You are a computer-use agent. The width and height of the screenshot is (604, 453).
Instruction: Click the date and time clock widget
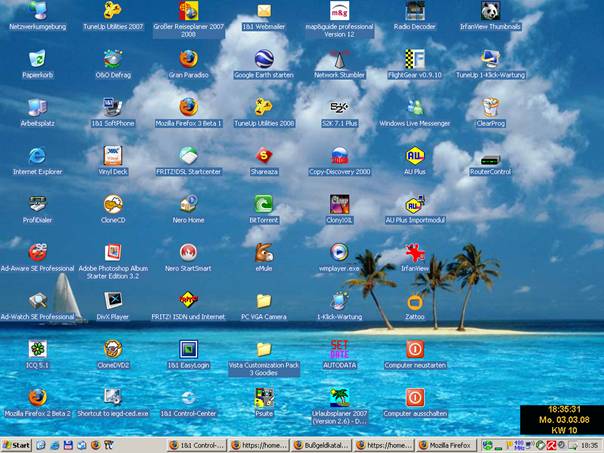pos(561,420)
